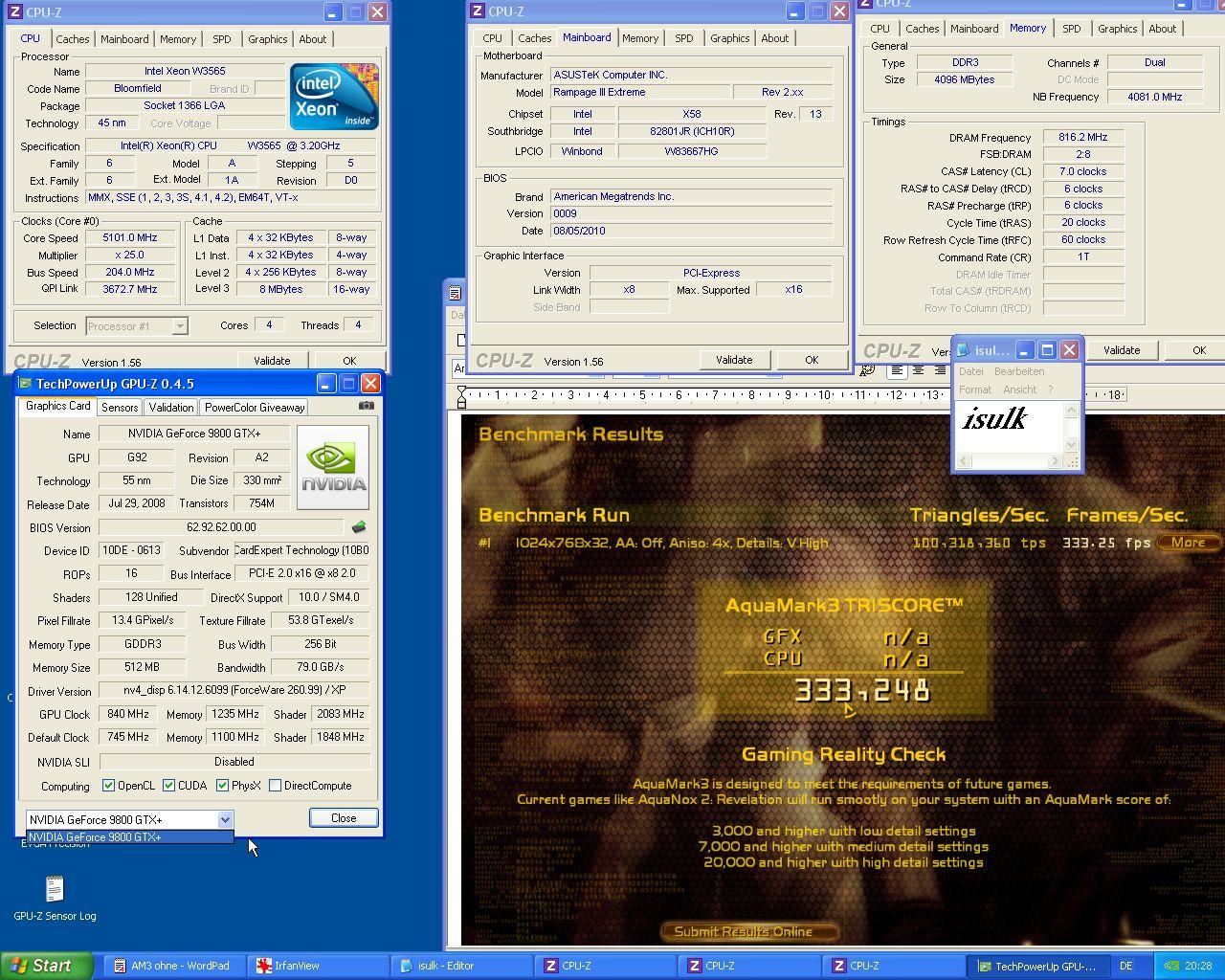Toggle the OpenCL checkbox

tap(108, 786)
